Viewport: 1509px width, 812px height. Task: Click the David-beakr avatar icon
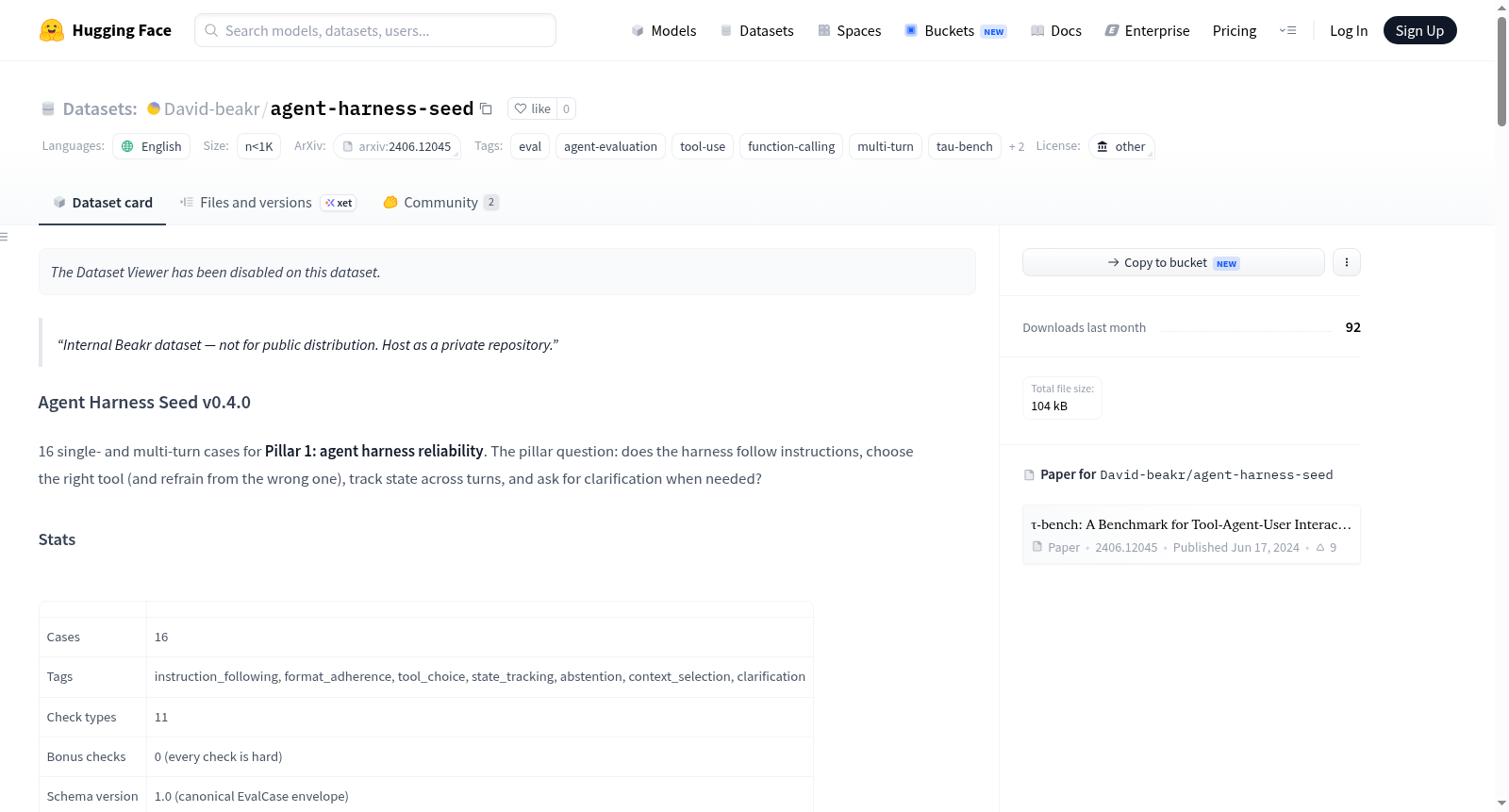(154, 108)
